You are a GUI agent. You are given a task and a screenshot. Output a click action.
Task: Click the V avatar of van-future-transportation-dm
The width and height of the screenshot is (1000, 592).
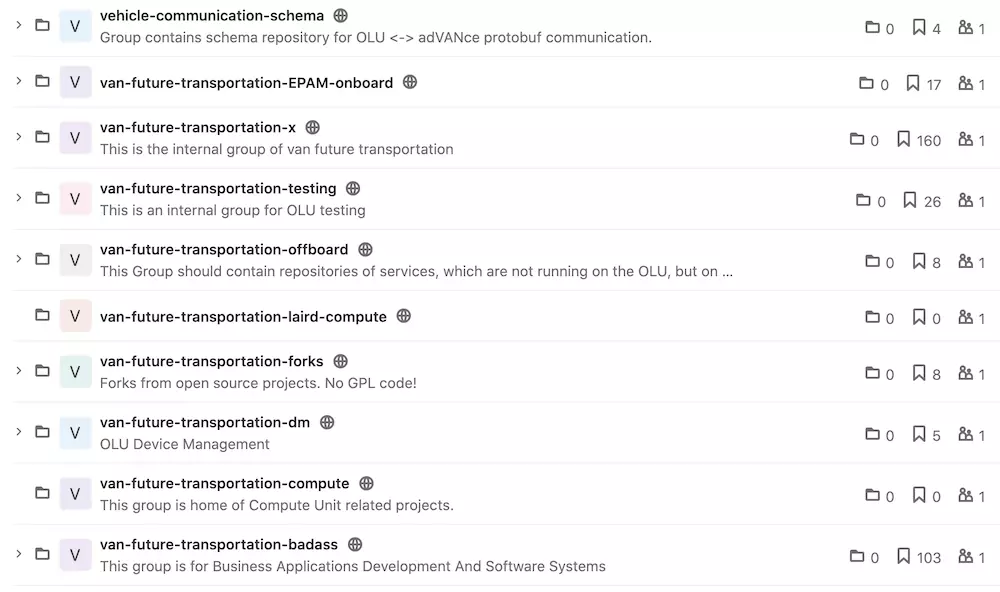[x=75, y=433]
